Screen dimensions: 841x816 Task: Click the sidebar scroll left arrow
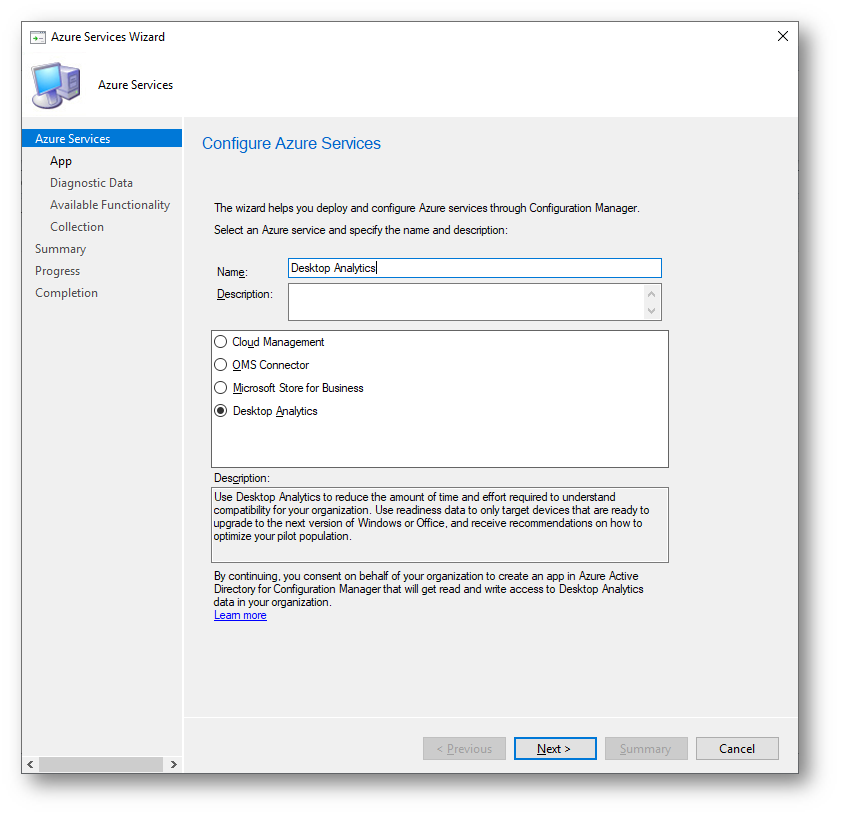click(x=31, y=764)
